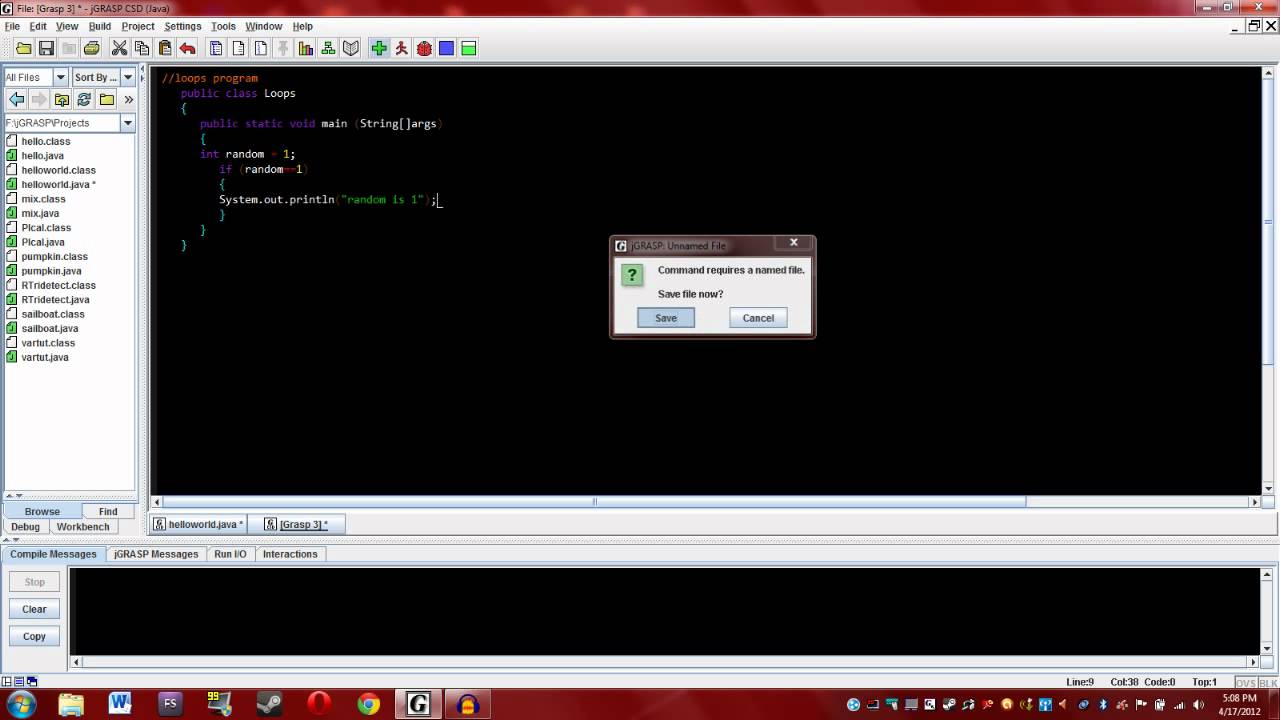Click the Save floppy disk icon
Viewport: 1280px width, 720px height.
coord(46,48)
